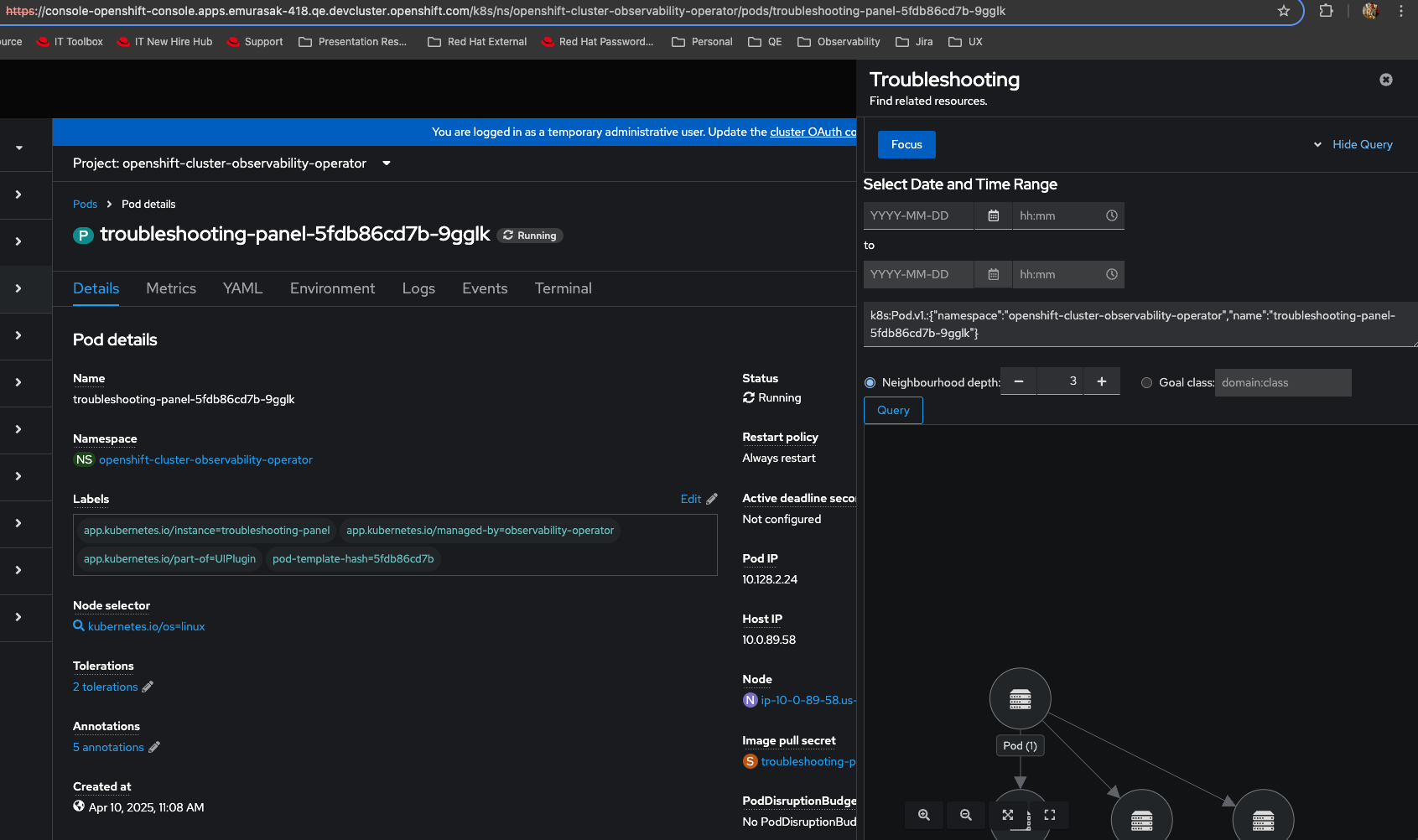Open the Terminal tab
Viewport: 1418px width, 840px height.
564,288
